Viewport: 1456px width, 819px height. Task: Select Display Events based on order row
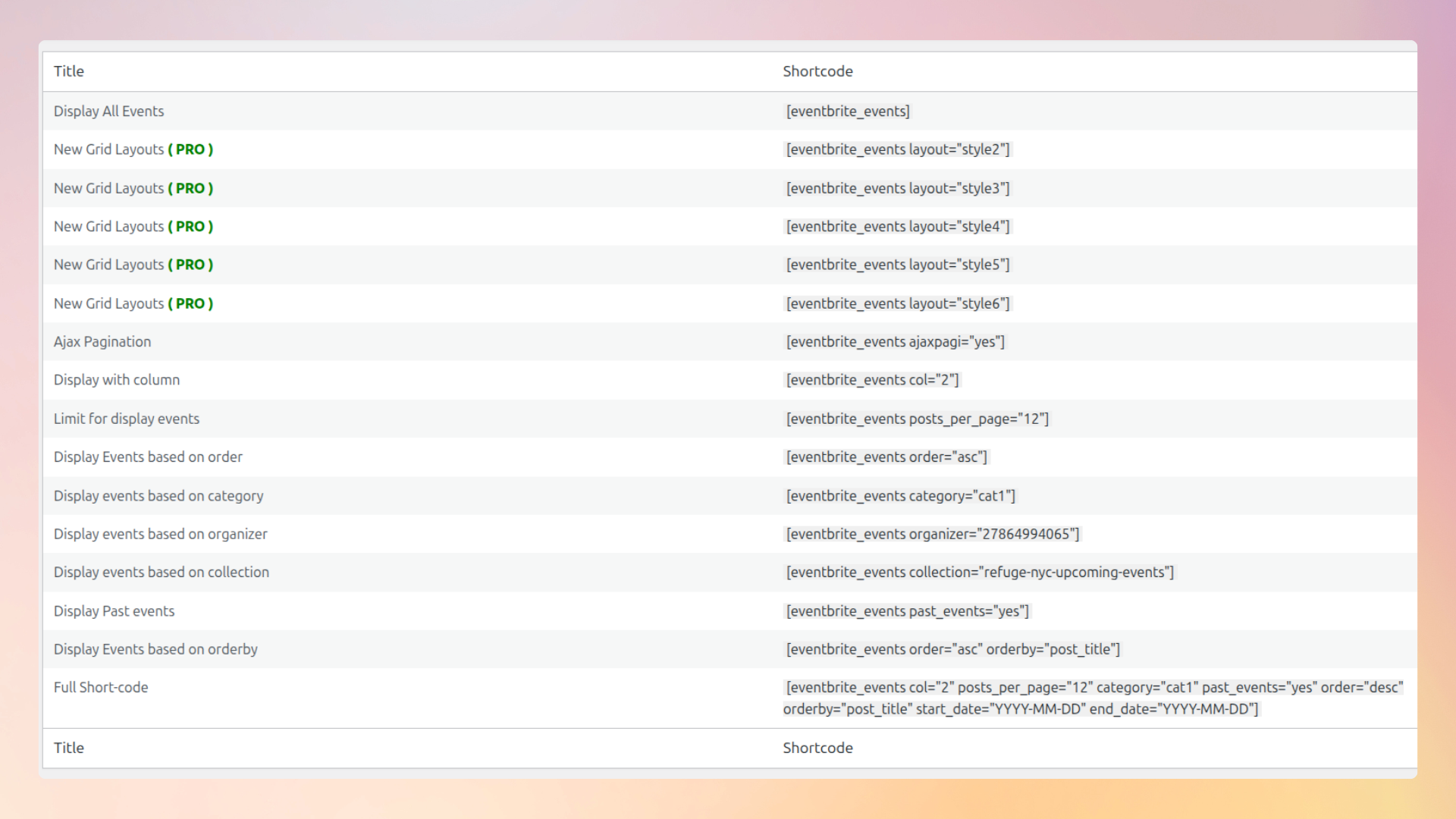click(148, 457)
